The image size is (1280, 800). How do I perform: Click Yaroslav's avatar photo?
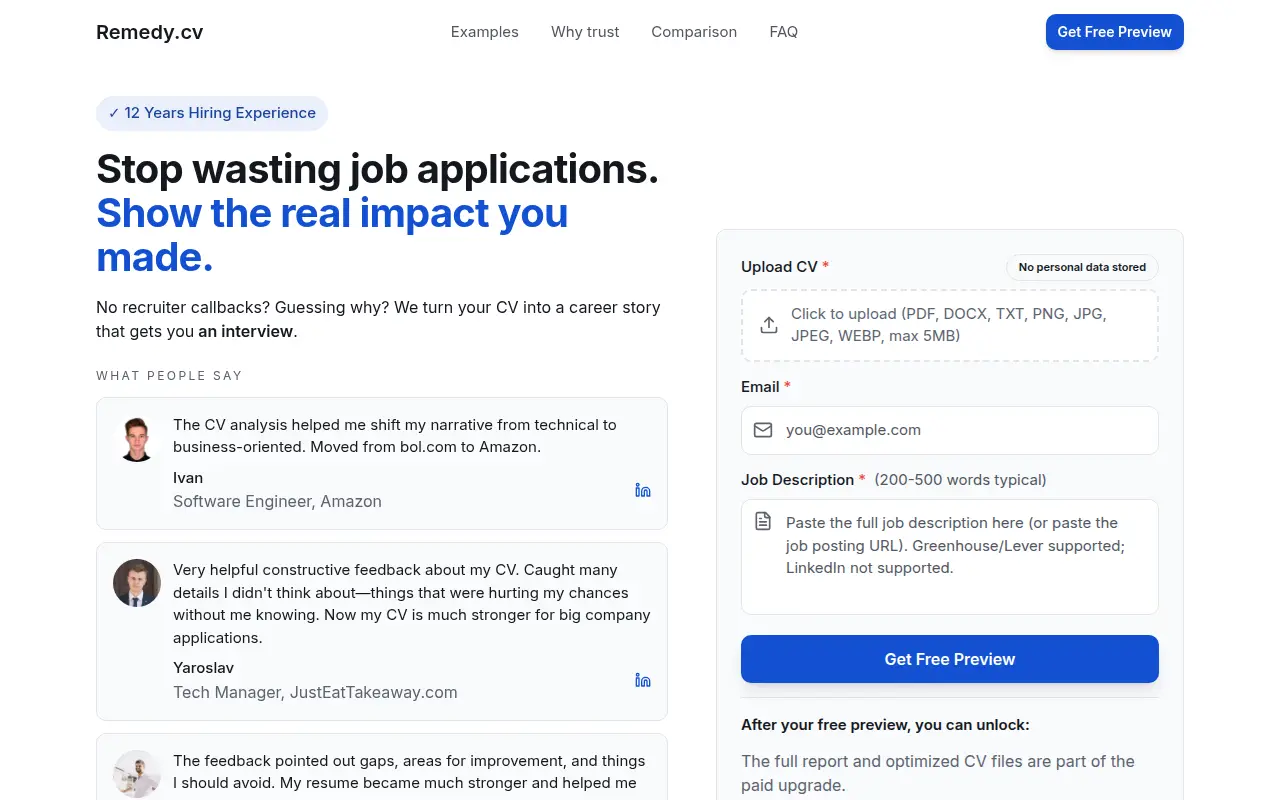click(137, 583)
